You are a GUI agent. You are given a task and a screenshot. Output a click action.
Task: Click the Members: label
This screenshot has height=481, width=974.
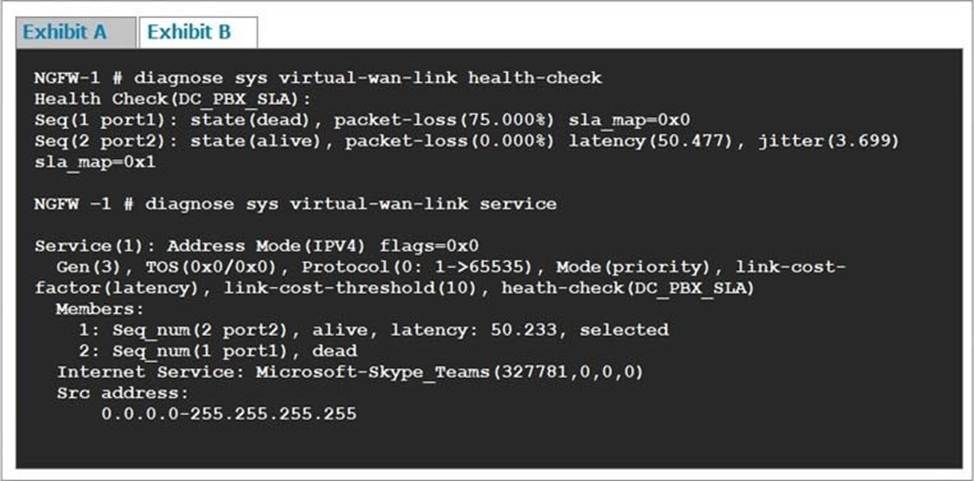coord(95,309)
